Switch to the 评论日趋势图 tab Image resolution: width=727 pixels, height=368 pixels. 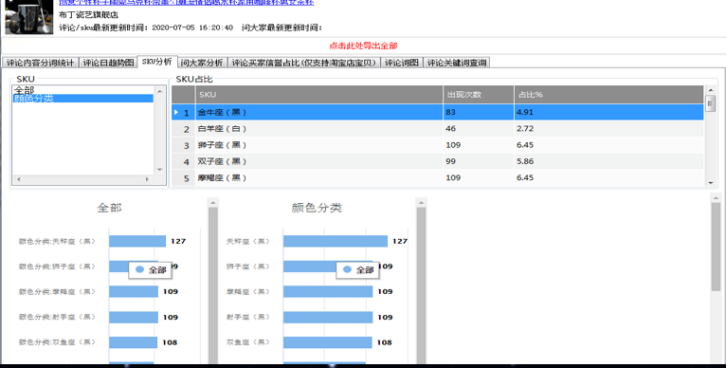[108, 63]
